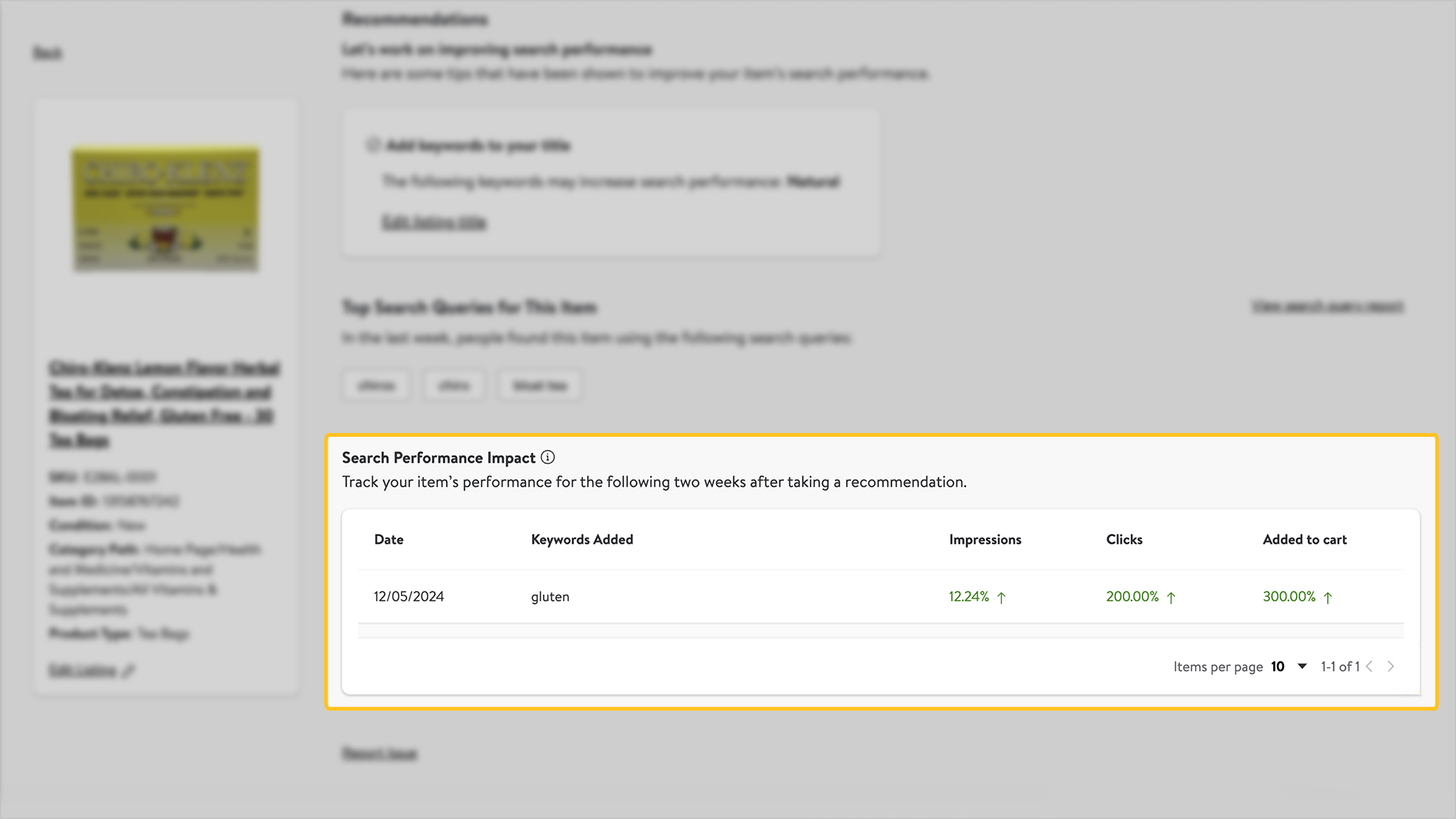Click the citric search query tag
Viewport: 1456px width, 819px height.
454,385
